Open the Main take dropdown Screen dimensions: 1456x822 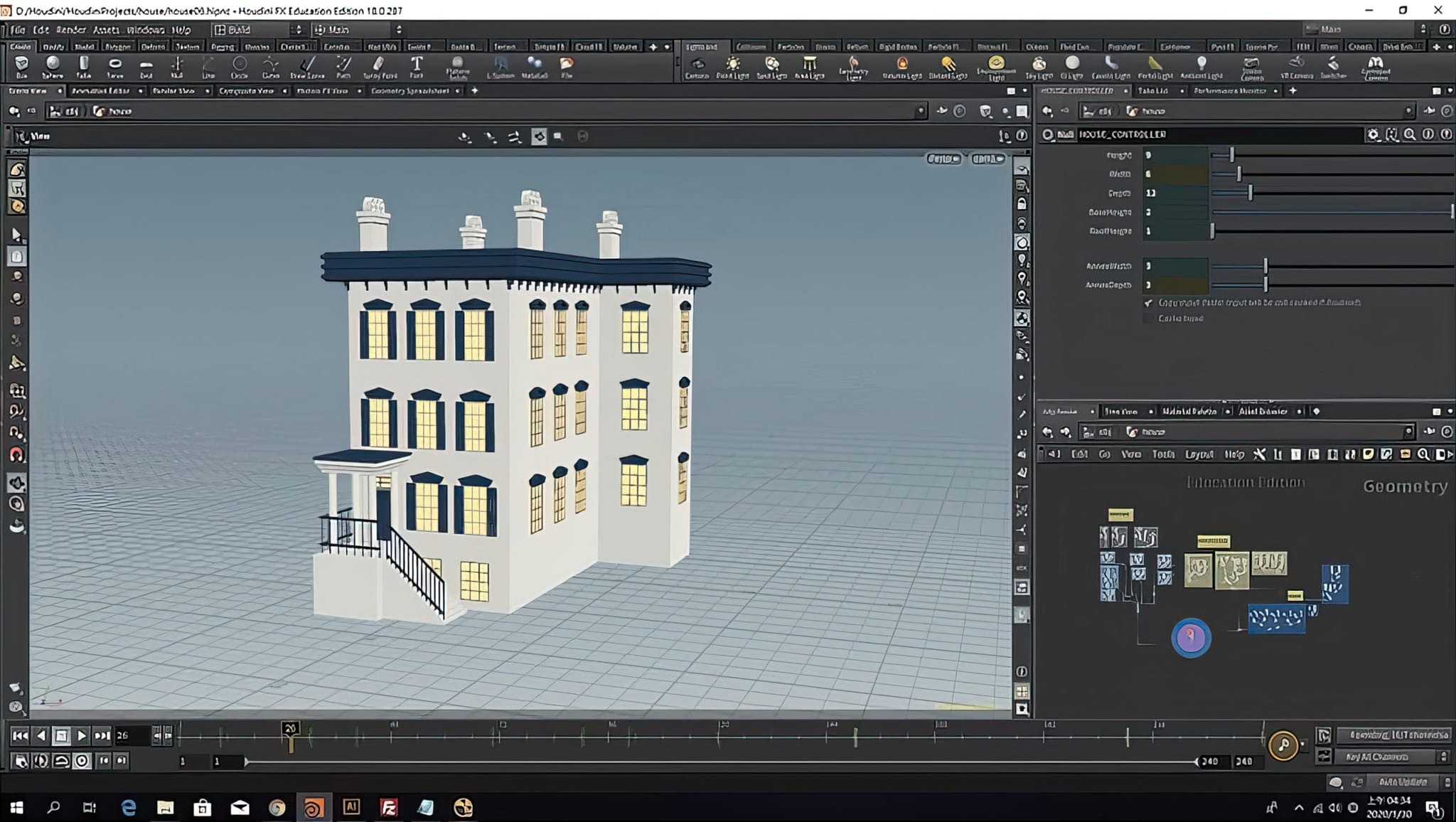pos(399,30)
